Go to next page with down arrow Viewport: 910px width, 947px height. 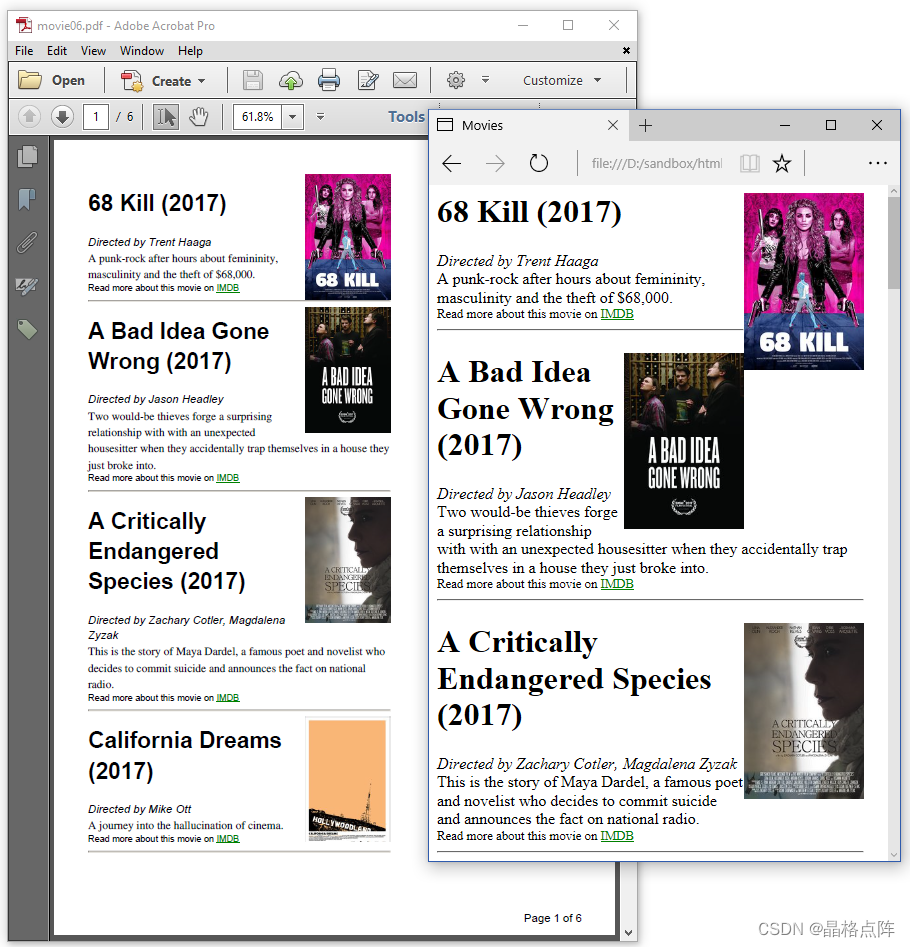click(x=62, y=116)
